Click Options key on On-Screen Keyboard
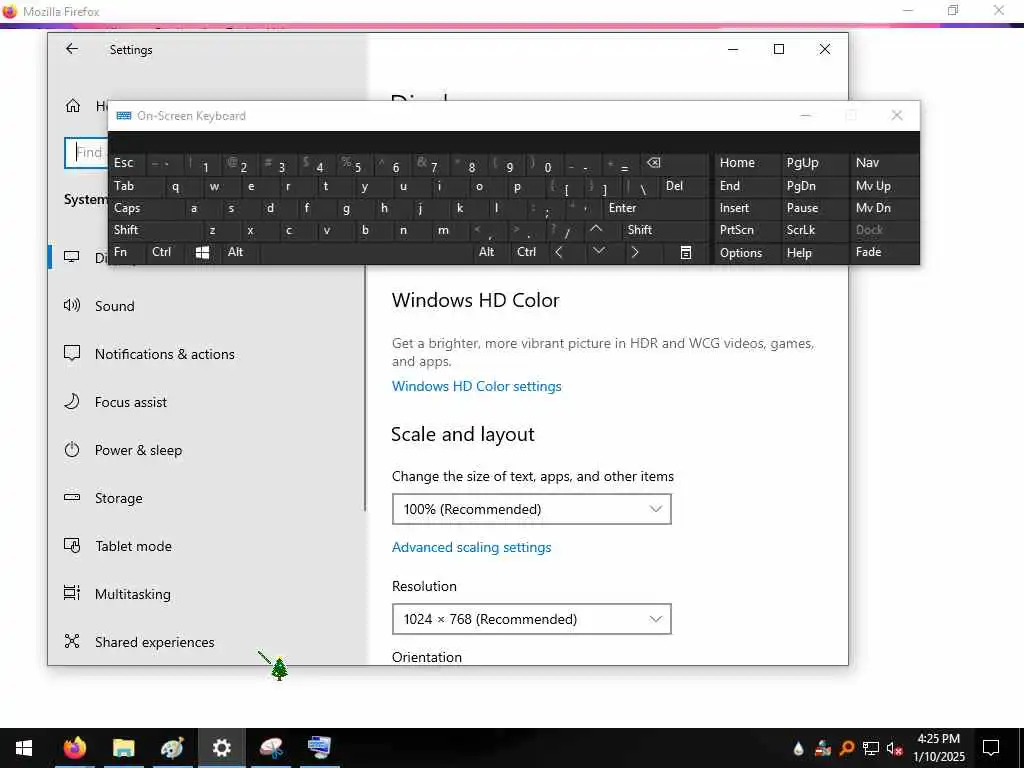 coord(746,253)
